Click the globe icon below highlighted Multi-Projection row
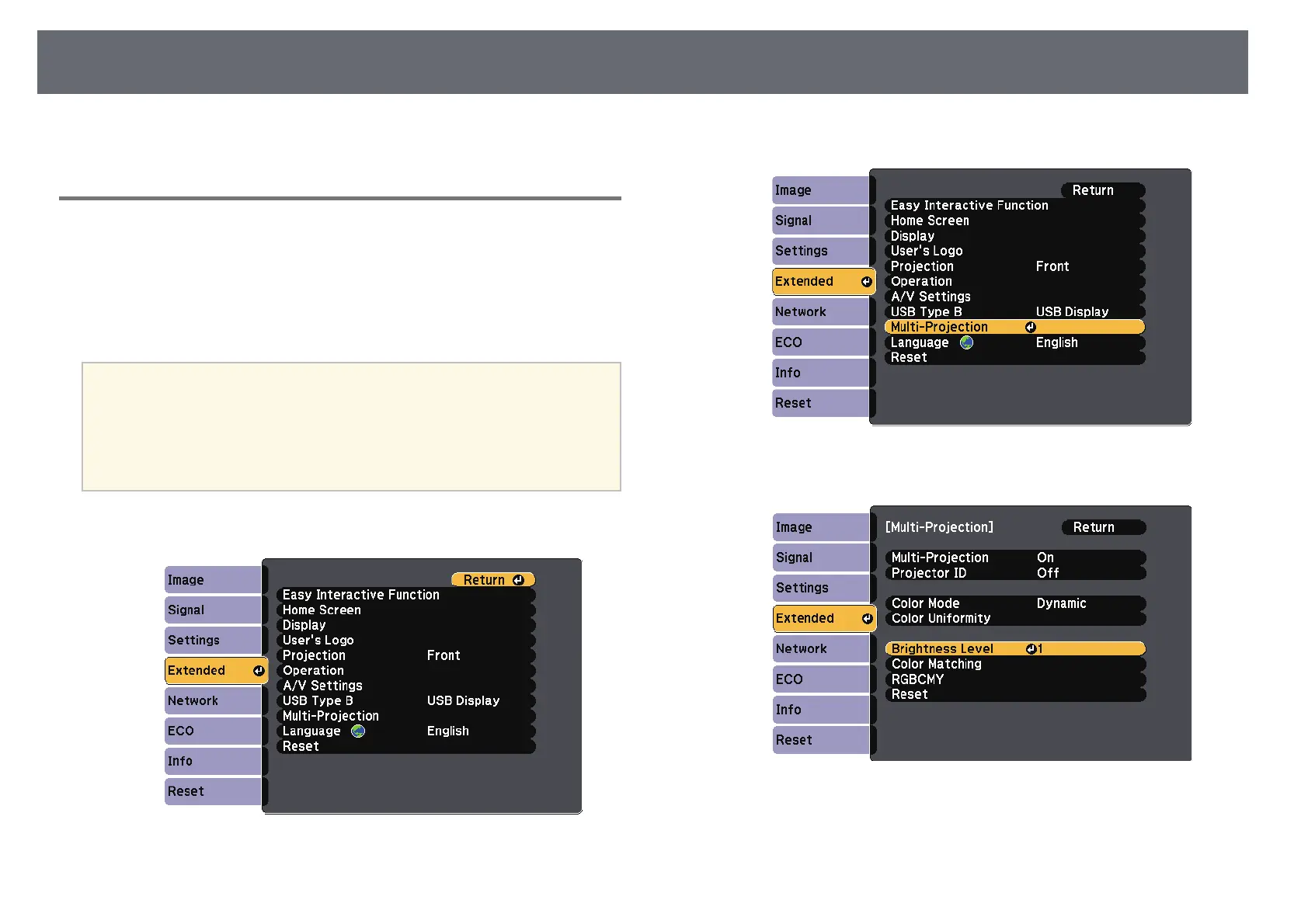Viewport: 1308px width, 924px height. (966, 342)
